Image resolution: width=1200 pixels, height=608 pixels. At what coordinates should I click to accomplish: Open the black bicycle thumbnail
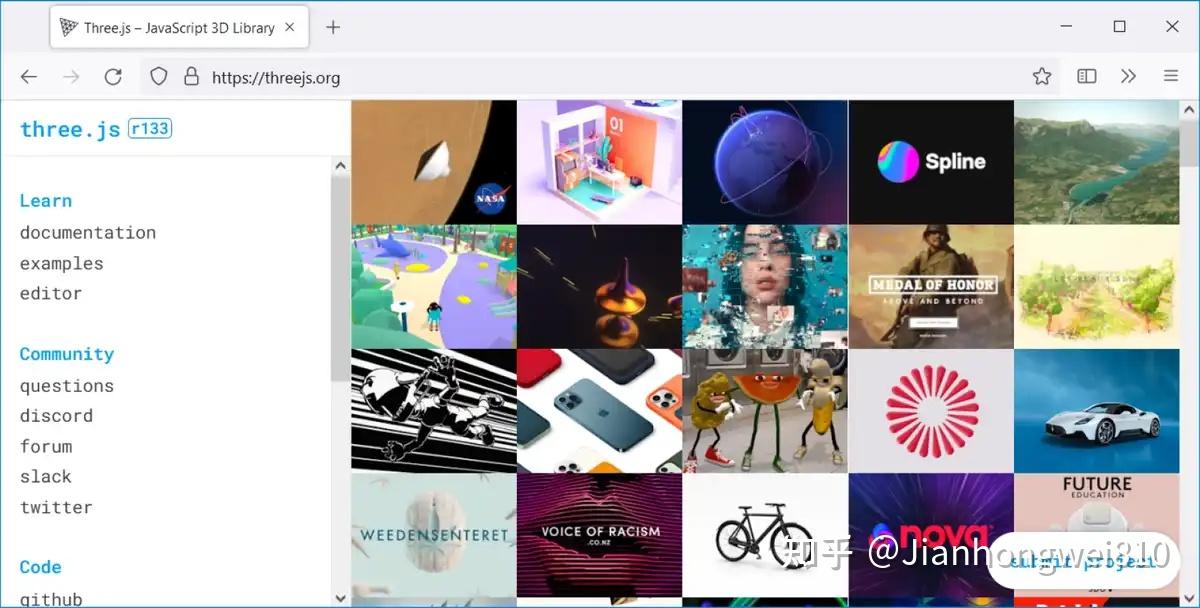point(765,535)
